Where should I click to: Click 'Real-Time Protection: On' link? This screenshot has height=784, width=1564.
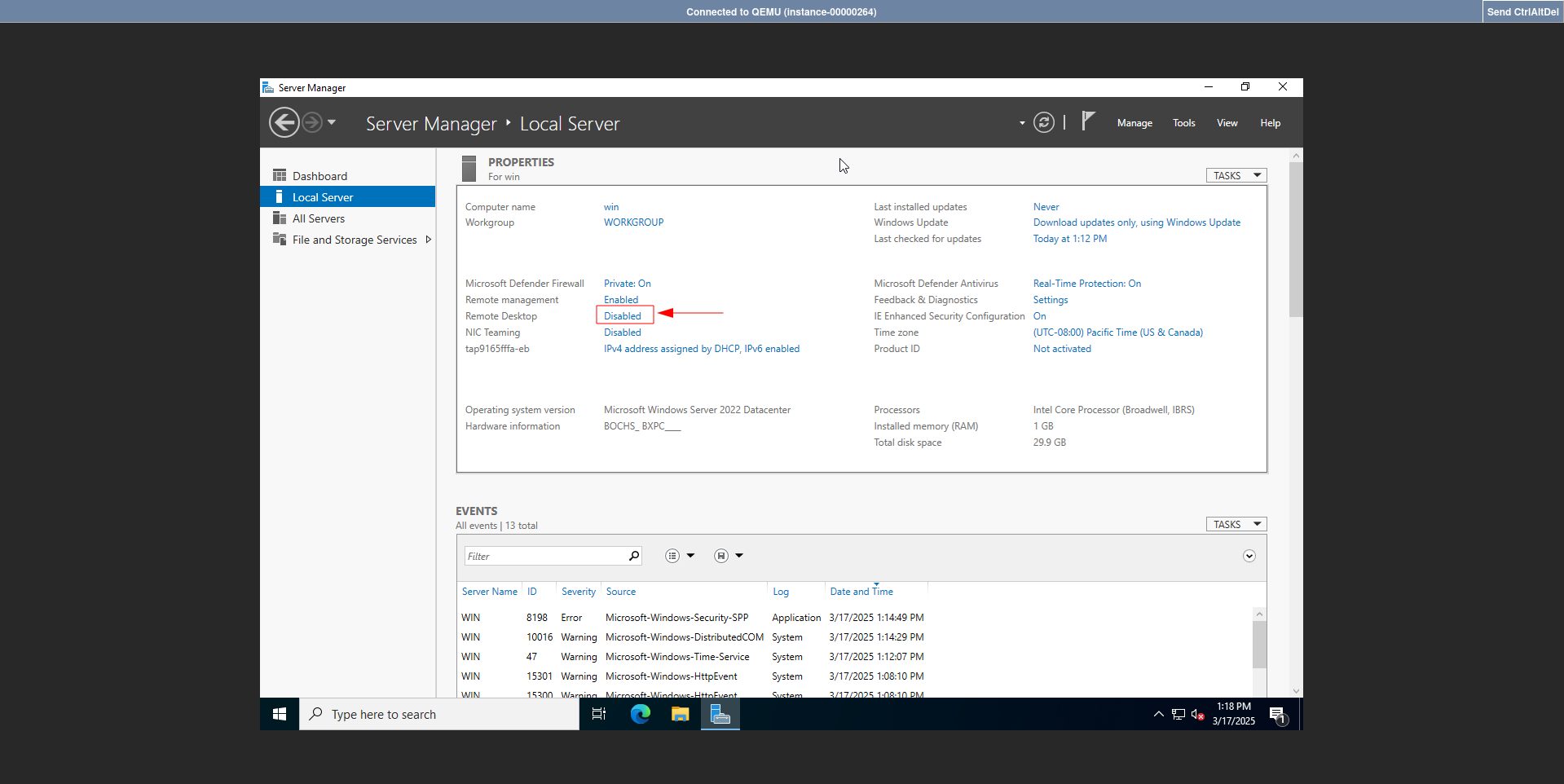coord(1087,284)
